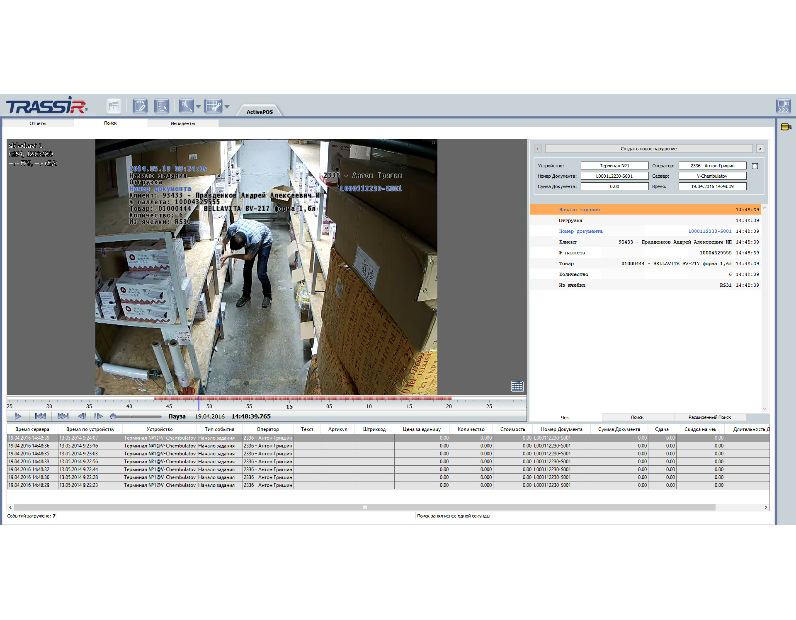Click the Сервер field V-Chembulatov
The height and width of the screenshot is (620, 796).
712,176
